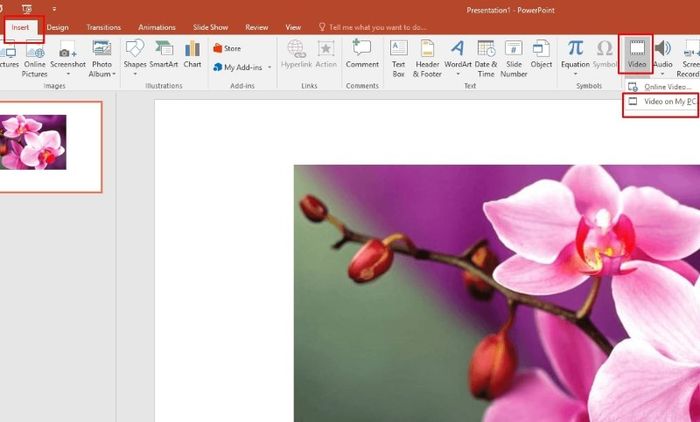The width and height of the screenshot is (700, 422).
Task: Choose Online Video from the Video menu
Action: click(x=662, y=87)
